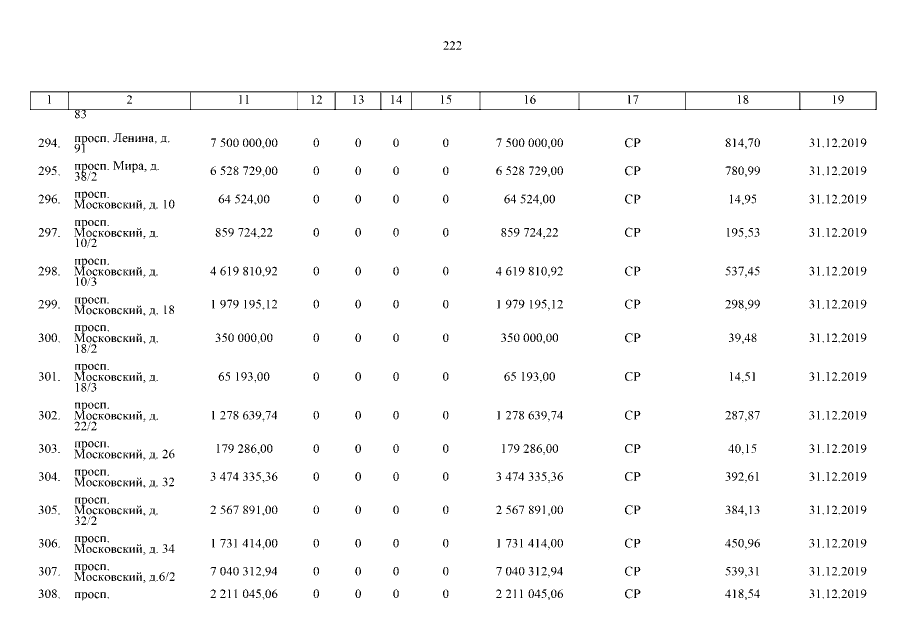This screenshot has width=905, height=640.
Task: Select address Московский, д. 34
Action: coord(124,547)
